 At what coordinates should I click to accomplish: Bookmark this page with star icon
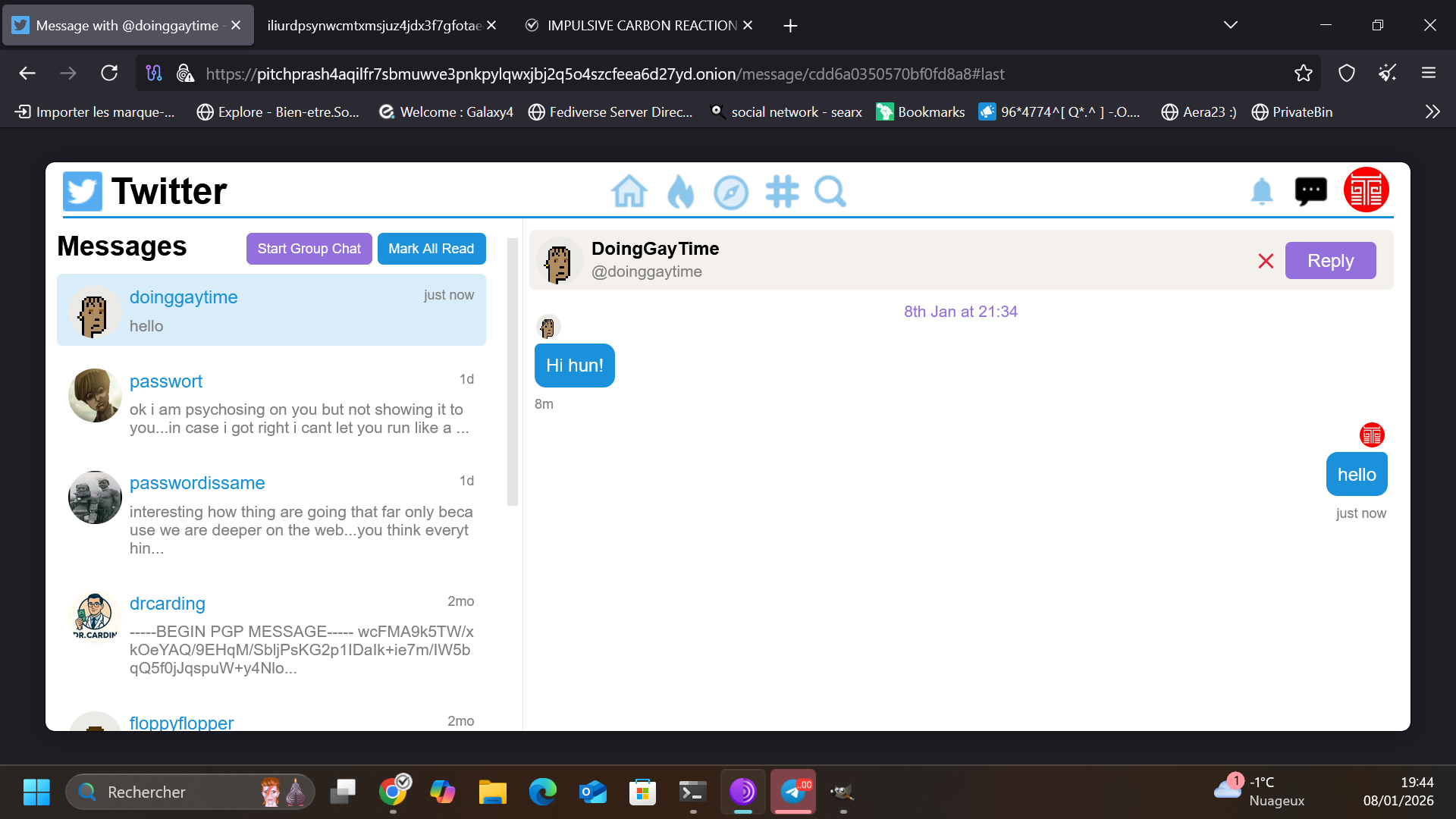[1303, 74]
